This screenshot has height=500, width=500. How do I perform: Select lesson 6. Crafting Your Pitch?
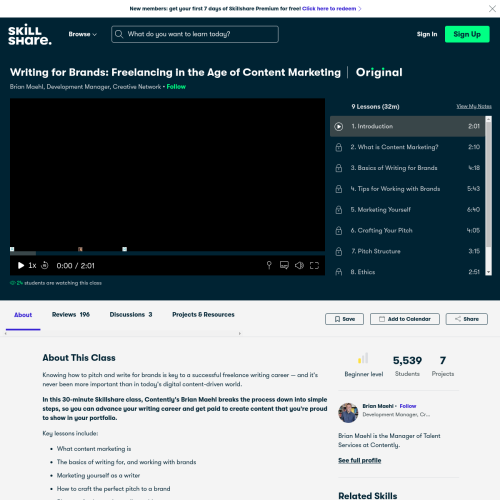pos(407,230)
